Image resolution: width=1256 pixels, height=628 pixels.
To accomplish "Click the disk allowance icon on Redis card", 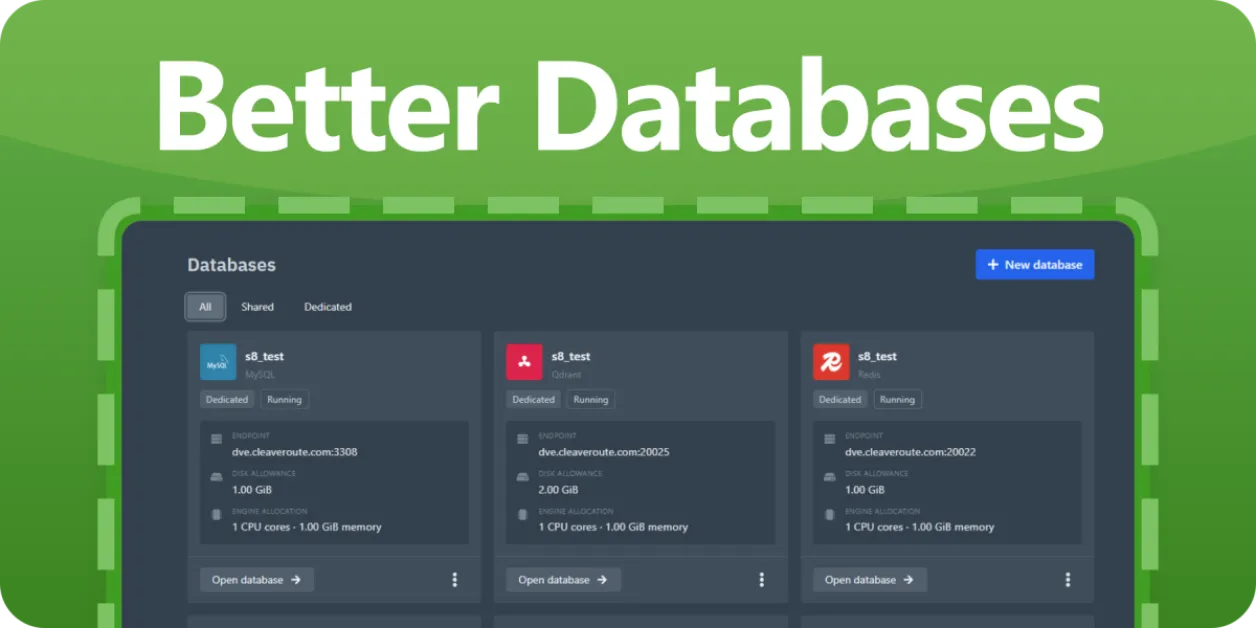I will tap(829, 477).
